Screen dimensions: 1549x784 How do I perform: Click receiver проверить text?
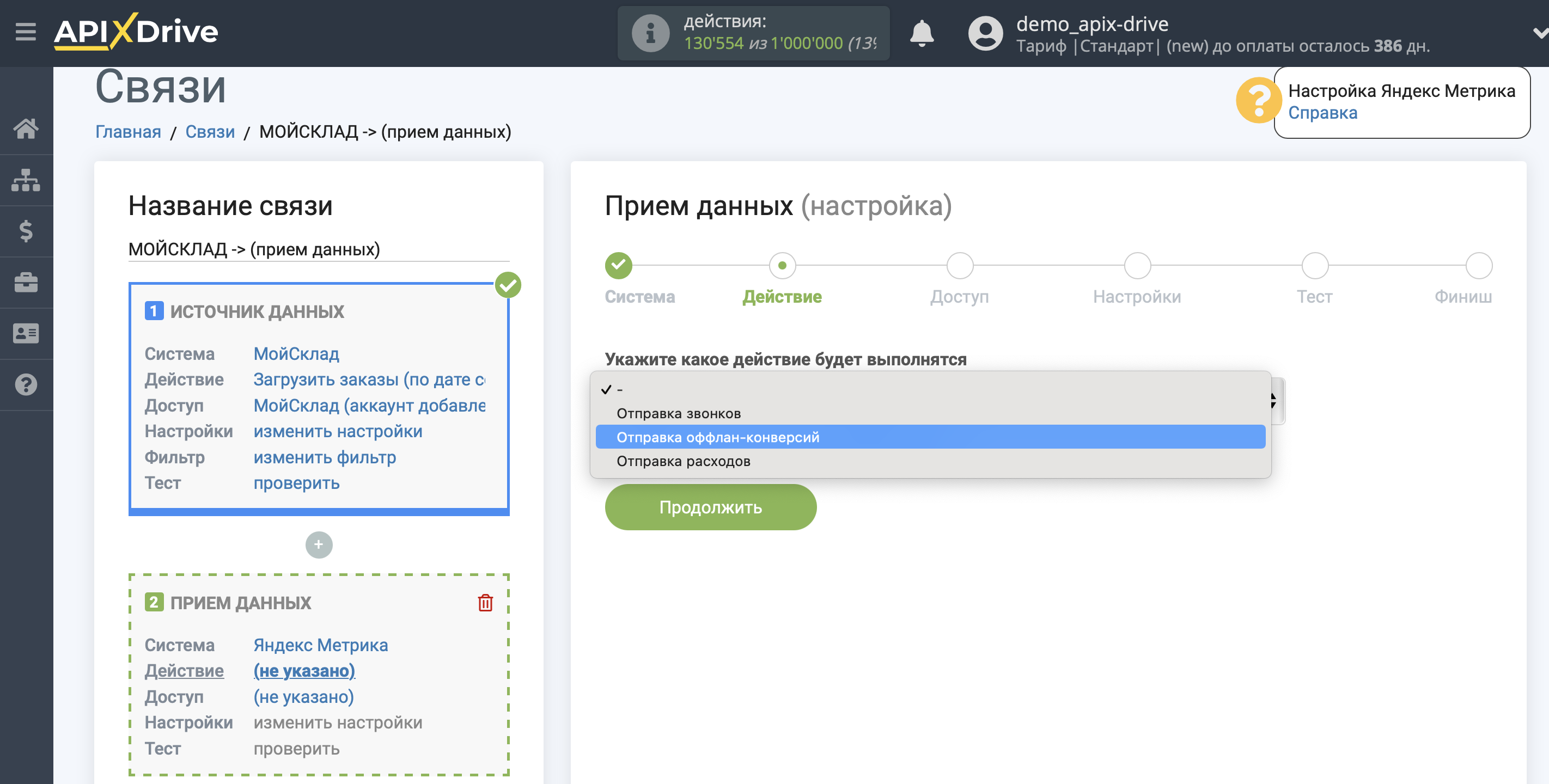coord(296,749)
